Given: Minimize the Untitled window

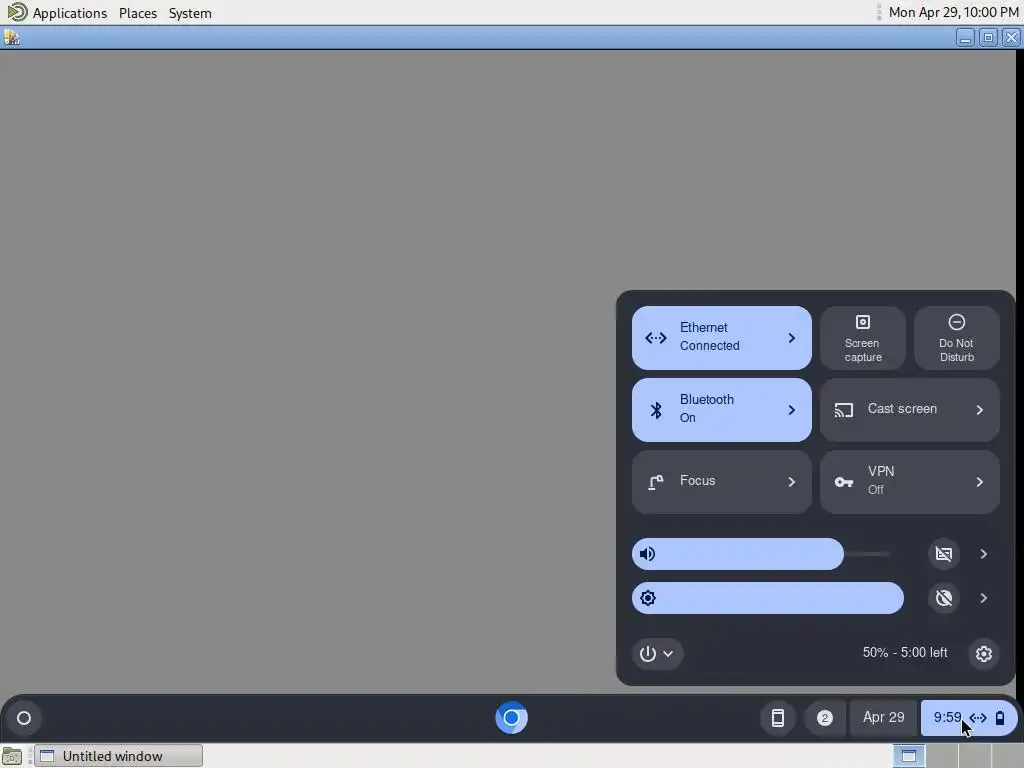Looking at the screenshot, I should click(x=965, y=38).
